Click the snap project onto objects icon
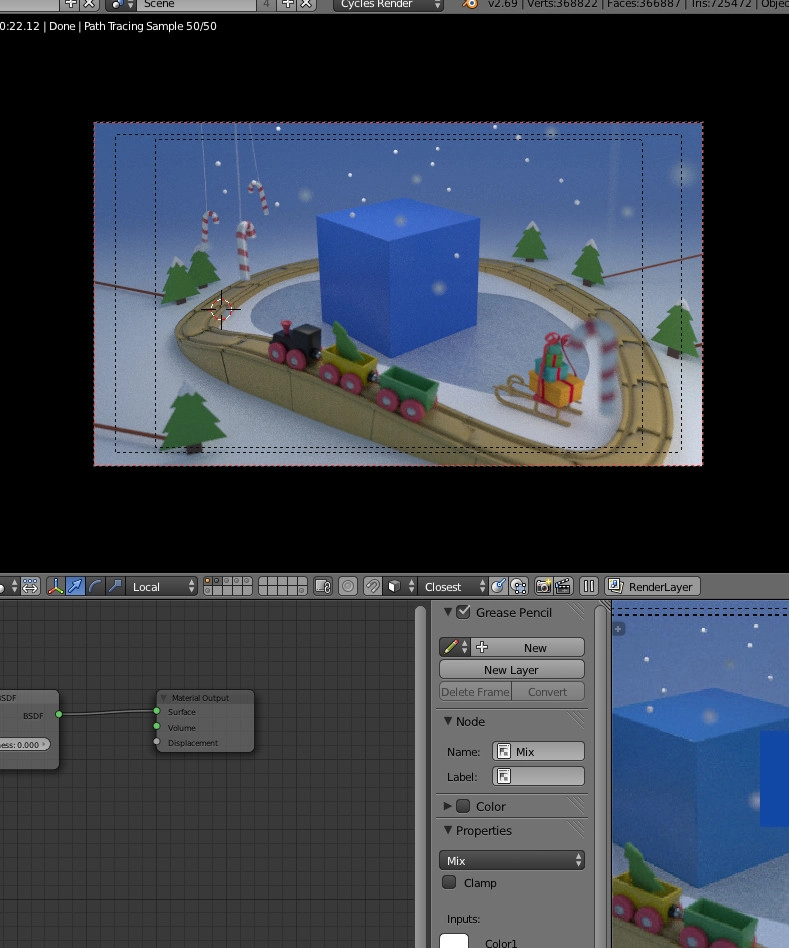This screenshot has width=789, height=948. click(519, 586)
